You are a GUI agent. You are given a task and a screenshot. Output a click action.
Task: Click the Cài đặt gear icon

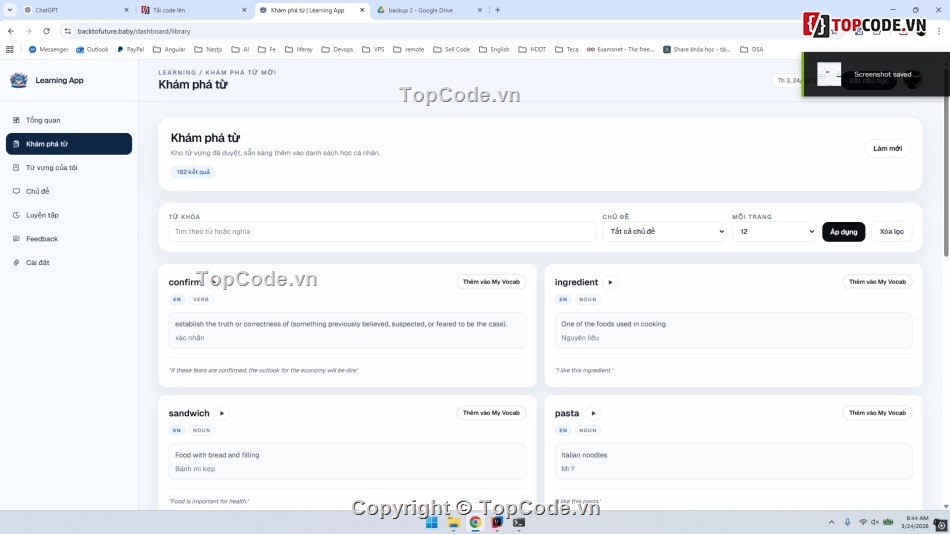[x=16, y=262]
